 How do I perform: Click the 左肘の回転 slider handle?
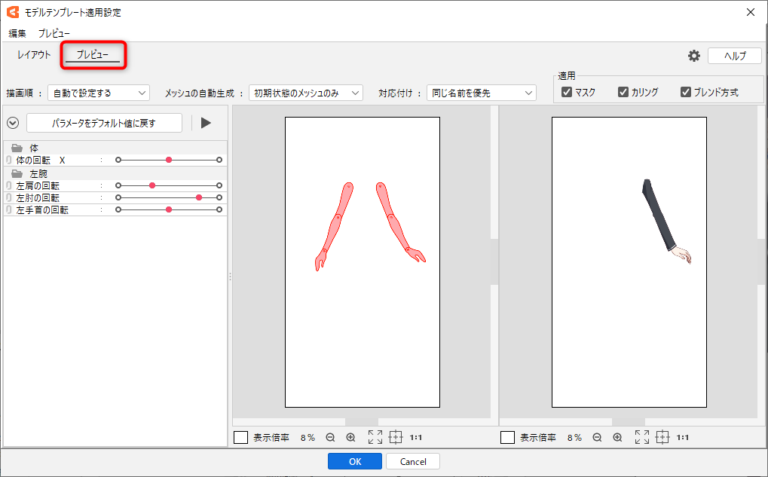[199, 198]
